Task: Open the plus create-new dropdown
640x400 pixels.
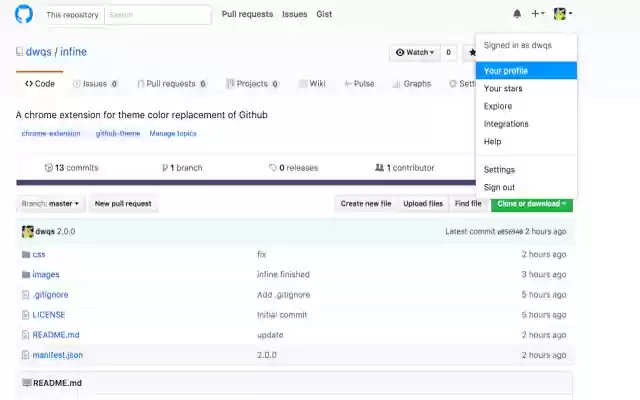Action: click(x=538, y=14)
